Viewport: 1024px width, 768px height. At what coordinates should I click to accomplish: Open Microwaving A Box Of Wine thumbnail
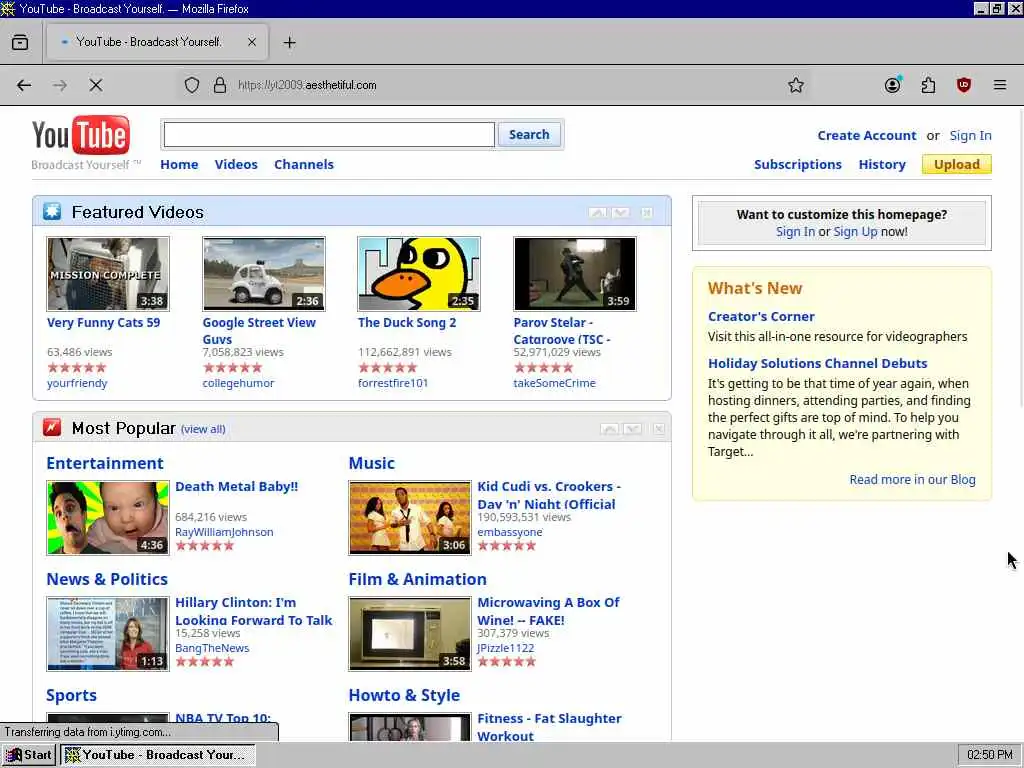point(409,633)
